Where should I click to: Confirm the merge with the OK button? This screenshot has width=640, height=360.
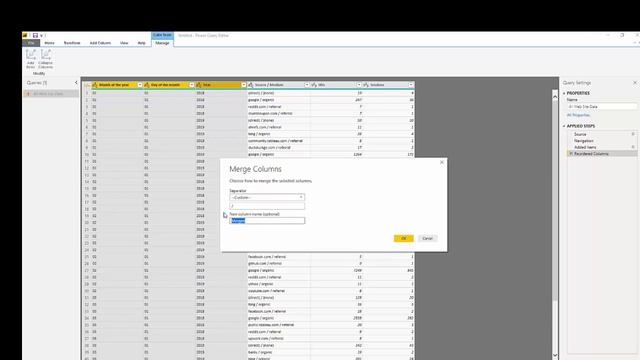click(404, 238)
